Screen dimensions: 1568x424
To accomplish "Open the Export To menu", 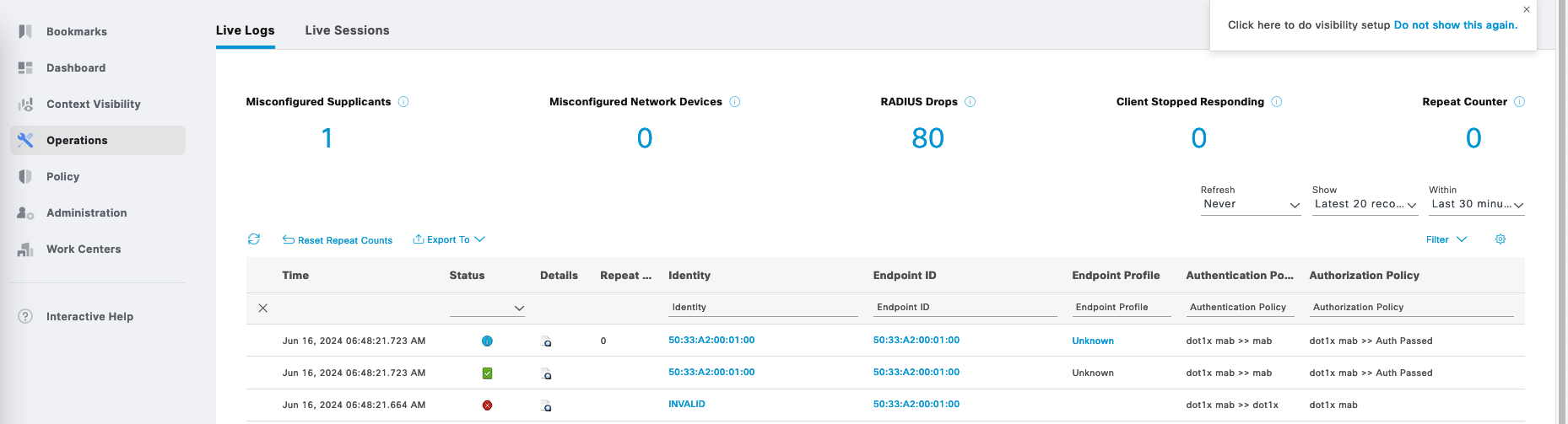I will click(x=448, y=239).
